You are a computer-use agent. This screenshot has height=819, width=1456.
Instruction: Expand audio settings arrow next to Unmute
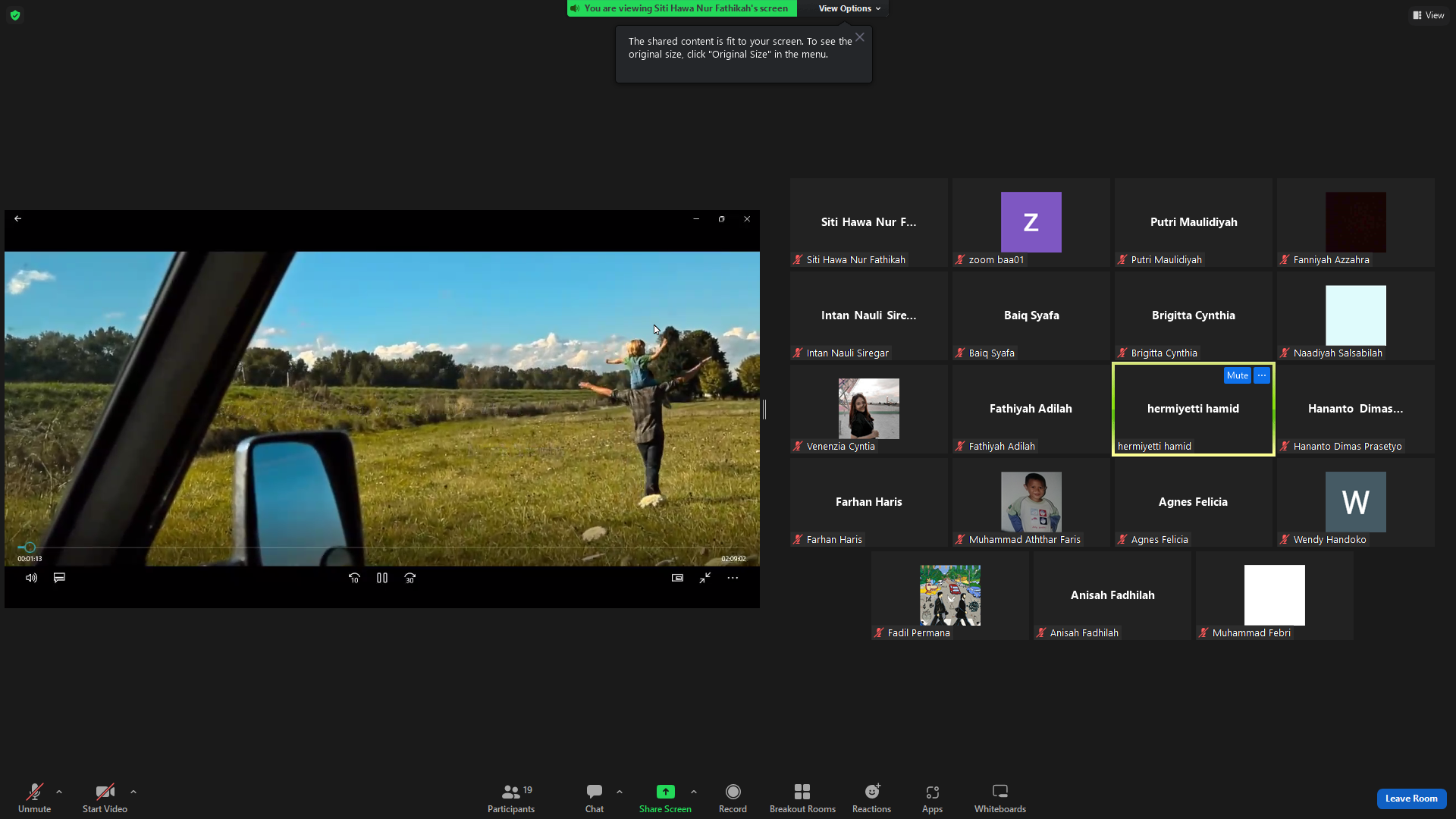[59, 792]
